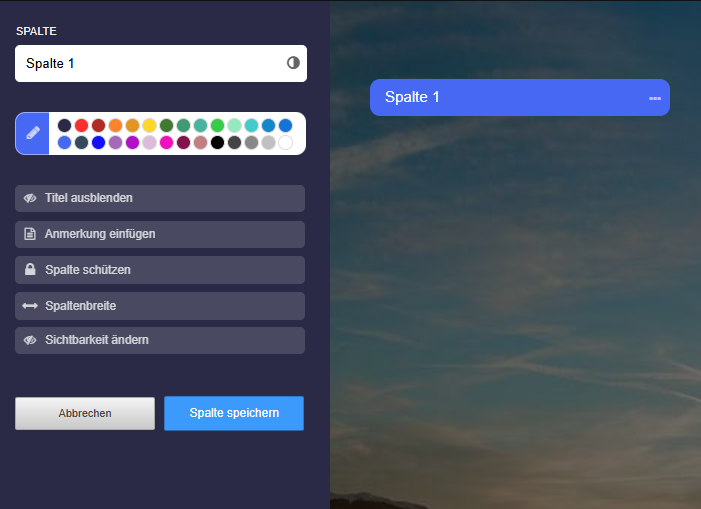Screen dimensions: 701x509
Task: Click the note icon for Anmerkung einfügen
Action: coord(30,234)
